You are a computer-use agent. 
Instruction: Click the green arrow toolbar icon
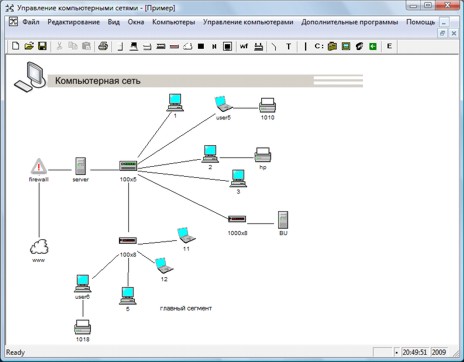point(373,46)
